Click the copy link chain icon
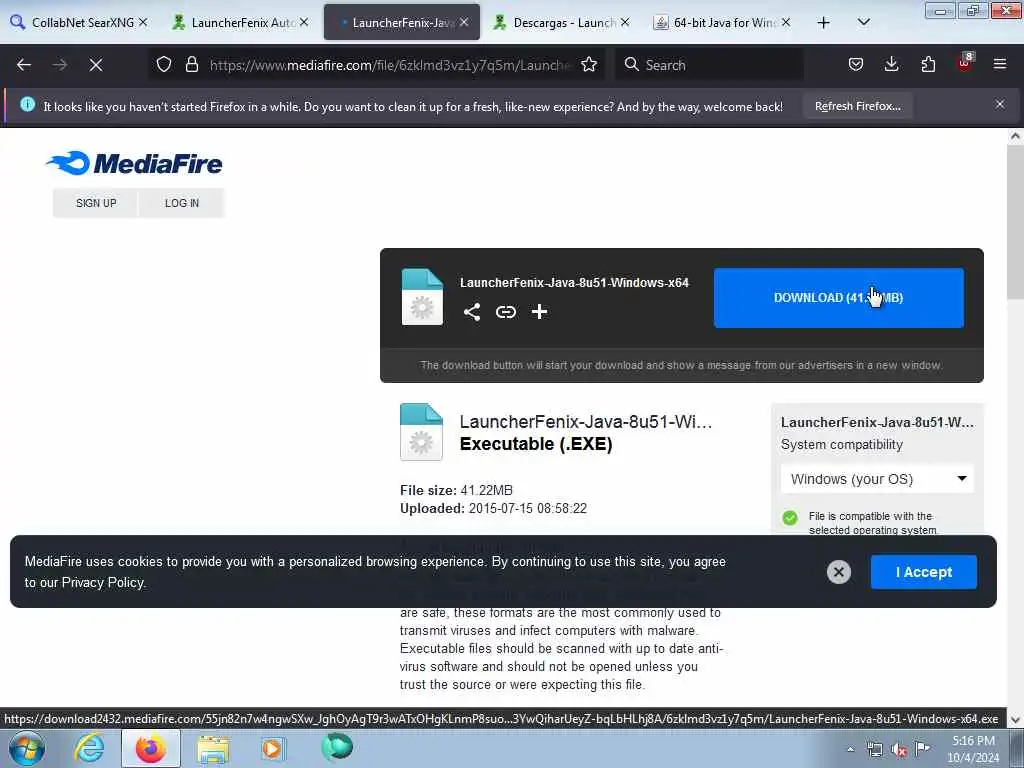This screenshot has width=1024, height=768. point(505,312)
